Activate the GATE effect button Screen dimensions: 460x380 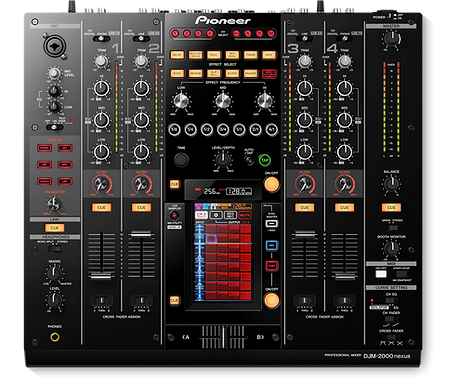pyautogui.click(x=269, y=55)
